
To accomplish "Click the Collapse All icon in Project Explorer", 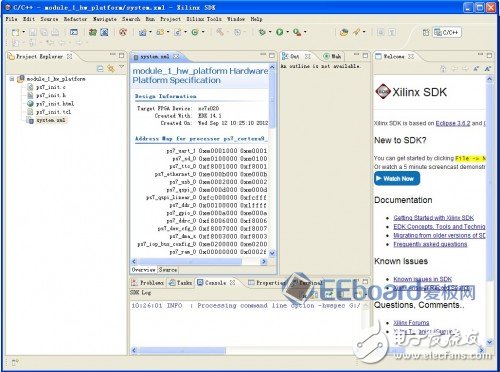I will [100, 69].
